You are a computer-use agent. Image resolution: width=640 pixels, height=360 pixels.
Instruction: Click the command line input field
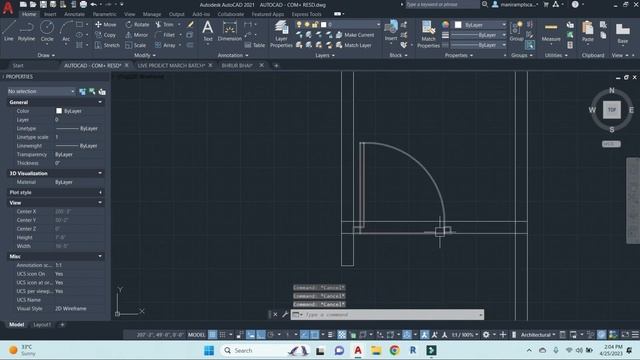coord(387,315)
